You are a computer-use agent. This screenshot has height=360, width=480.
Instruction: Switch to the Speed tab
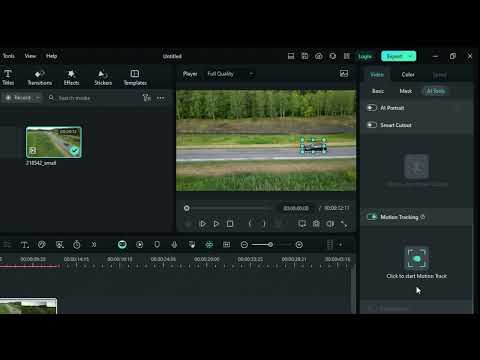[x=439, y=75]
